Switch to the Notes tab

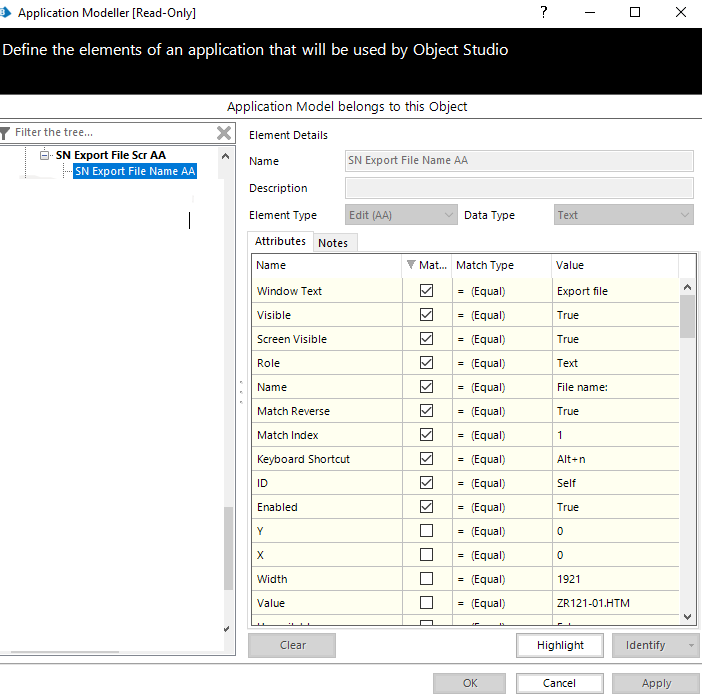333,243
